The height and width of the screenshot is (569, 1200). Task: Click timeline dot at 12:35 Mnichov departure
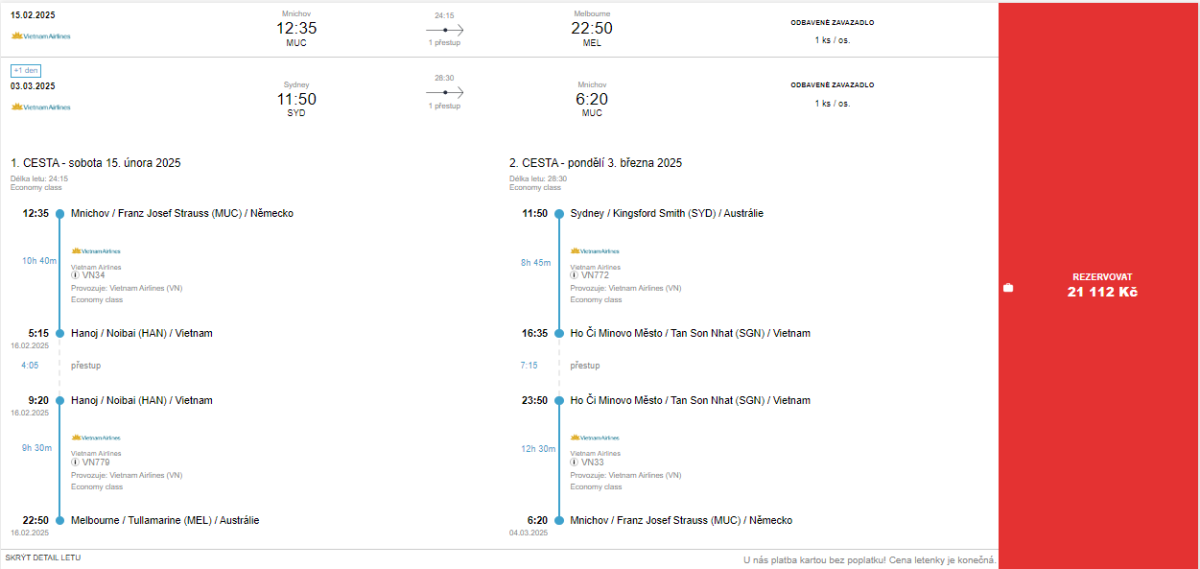click(60, 214)
